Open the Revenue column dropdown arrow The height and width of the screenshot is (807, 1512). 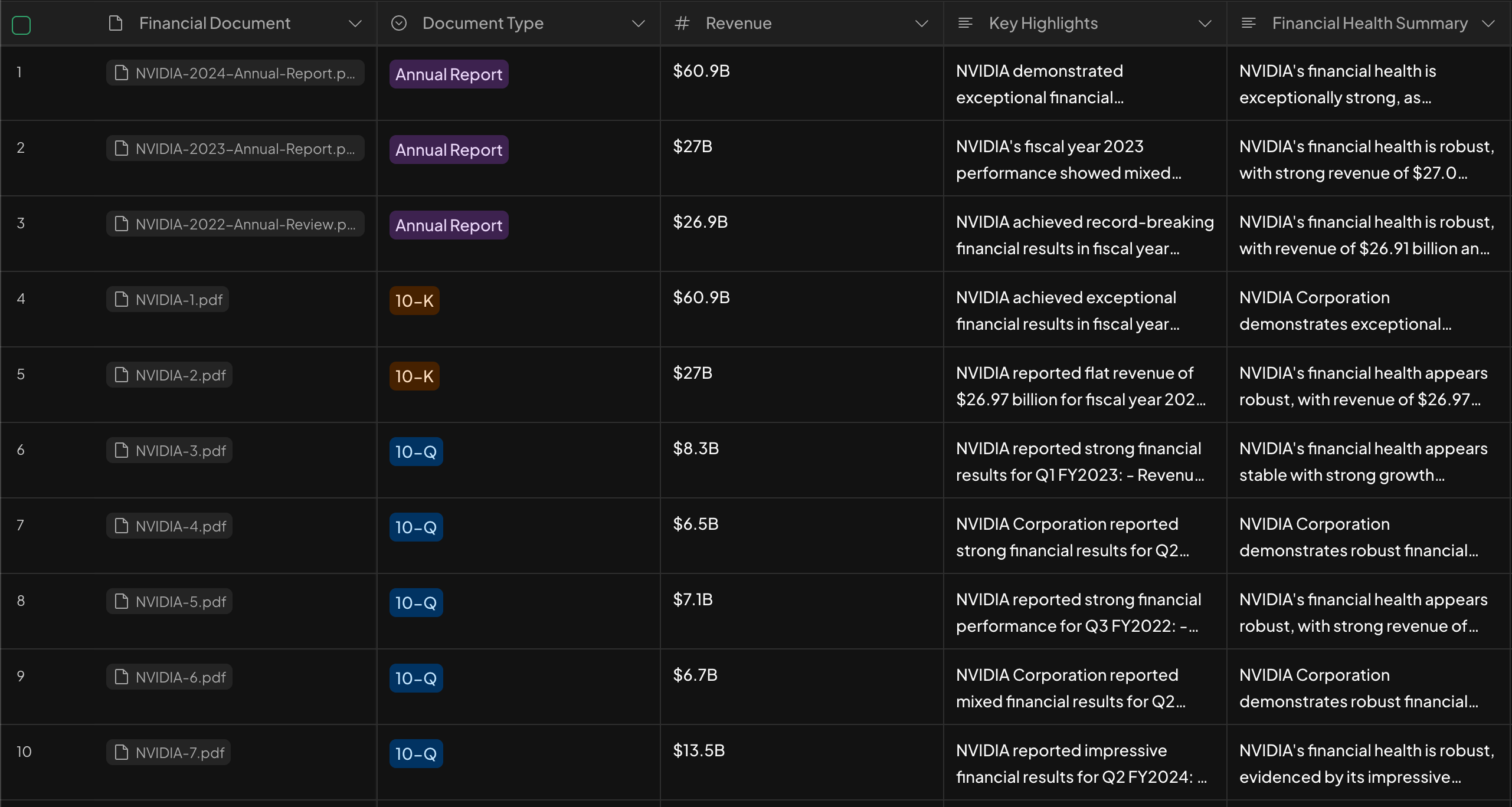[x=921, y=24]
